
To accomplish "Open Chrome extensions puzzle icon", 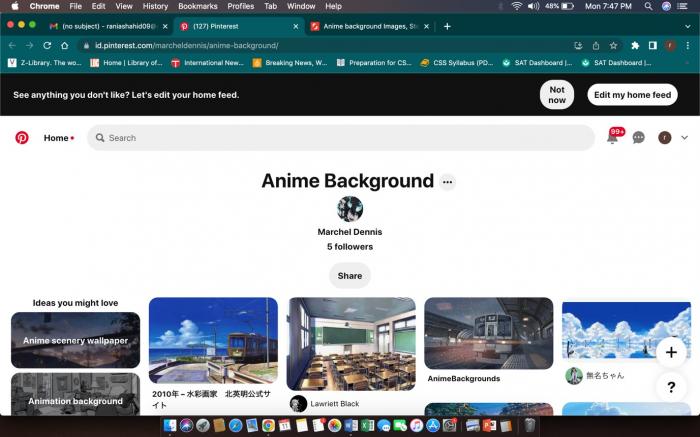I will 635,46.
